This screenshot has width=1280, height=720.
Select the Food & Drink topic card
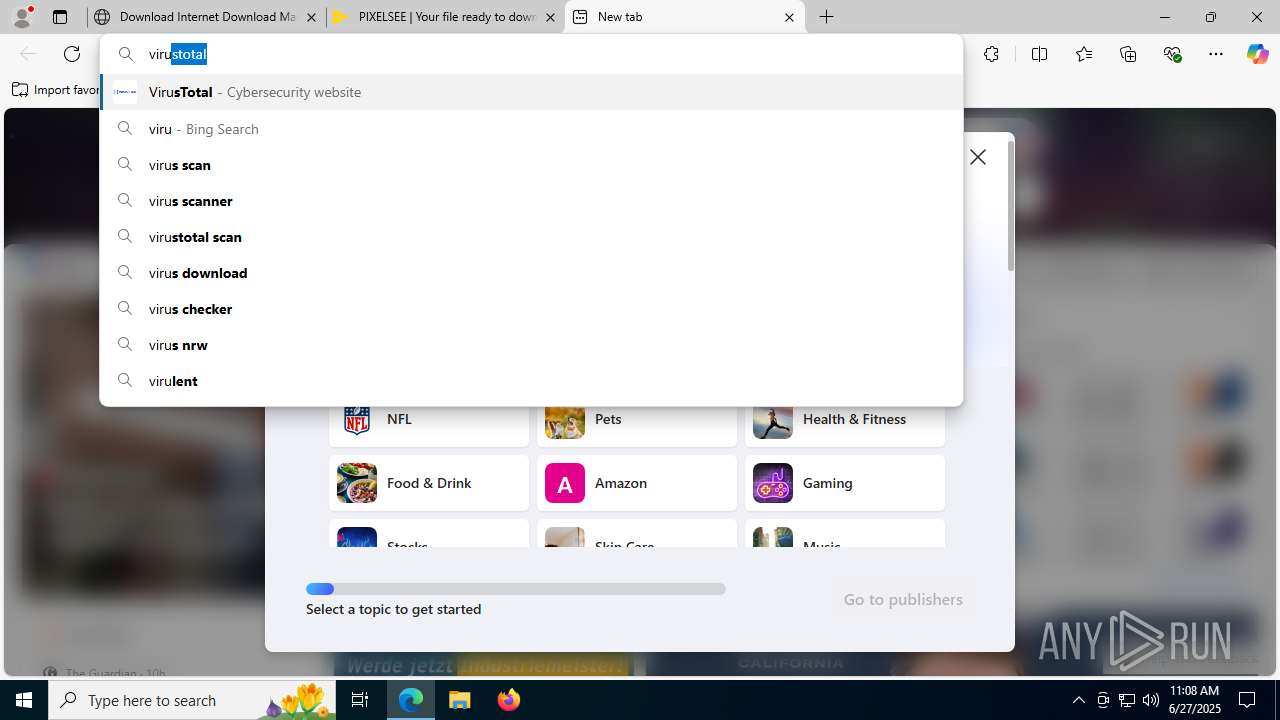pyautogui.click(x=429, y=483)
